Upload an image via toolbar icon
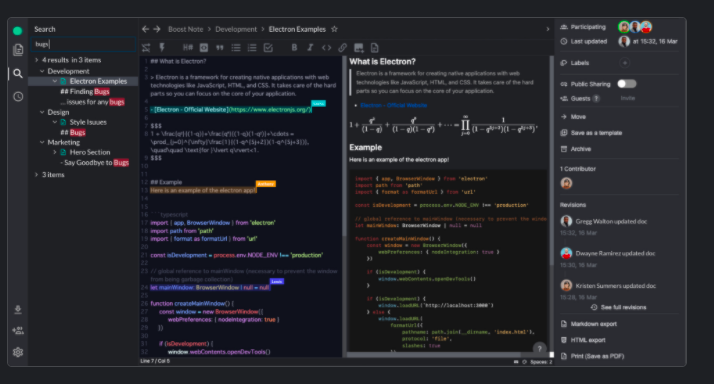Screen dimensions: 714x384 pos(359,48)
